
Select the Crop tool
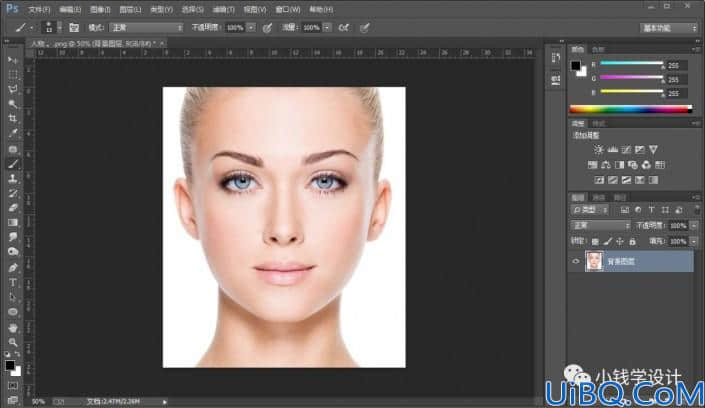[x=13, y=119]
